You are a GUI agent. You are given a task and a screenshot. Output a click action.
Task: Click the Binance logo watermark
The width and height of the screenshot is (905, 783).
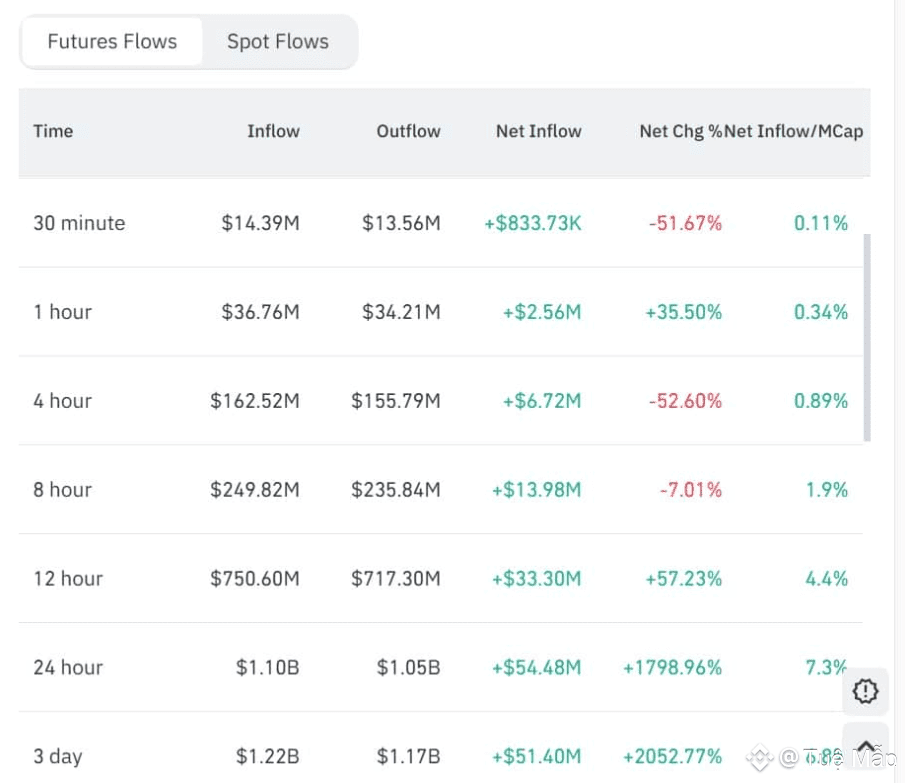coord(760,758)
